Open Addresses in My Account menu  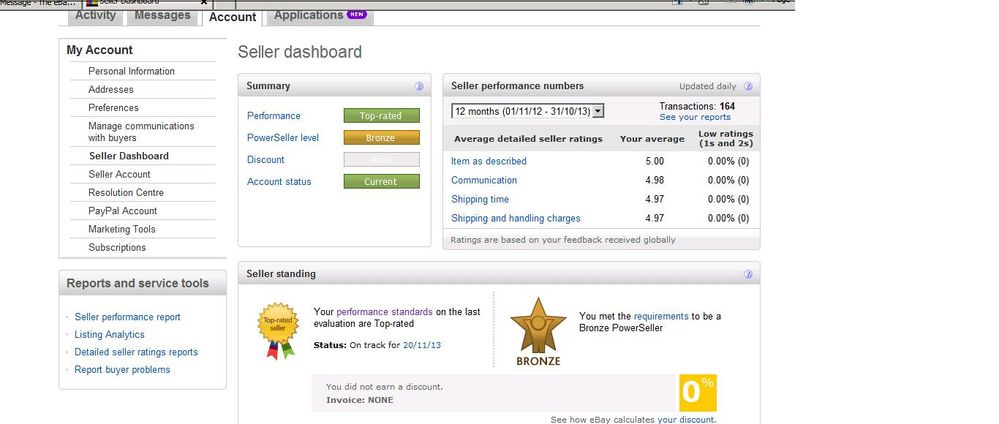click(x=111, y=90)
